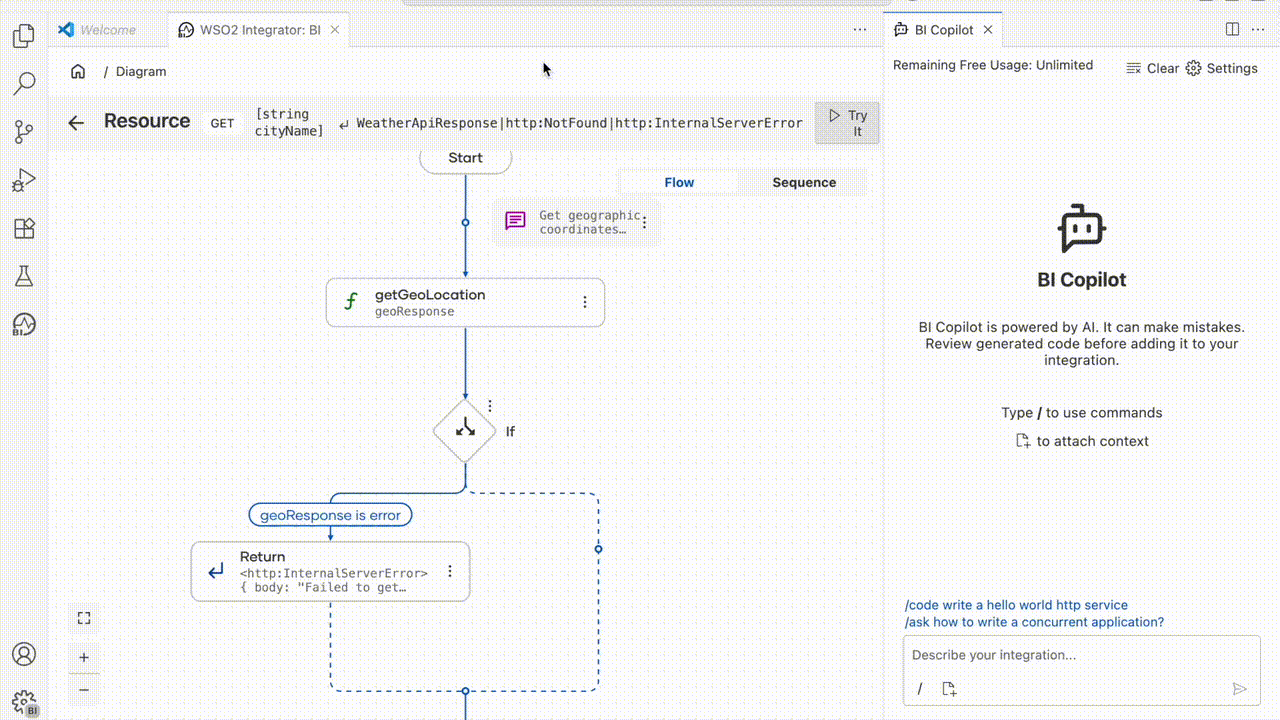Select the BI Copilot tab
1280x720 pixels.
(943, 30)
